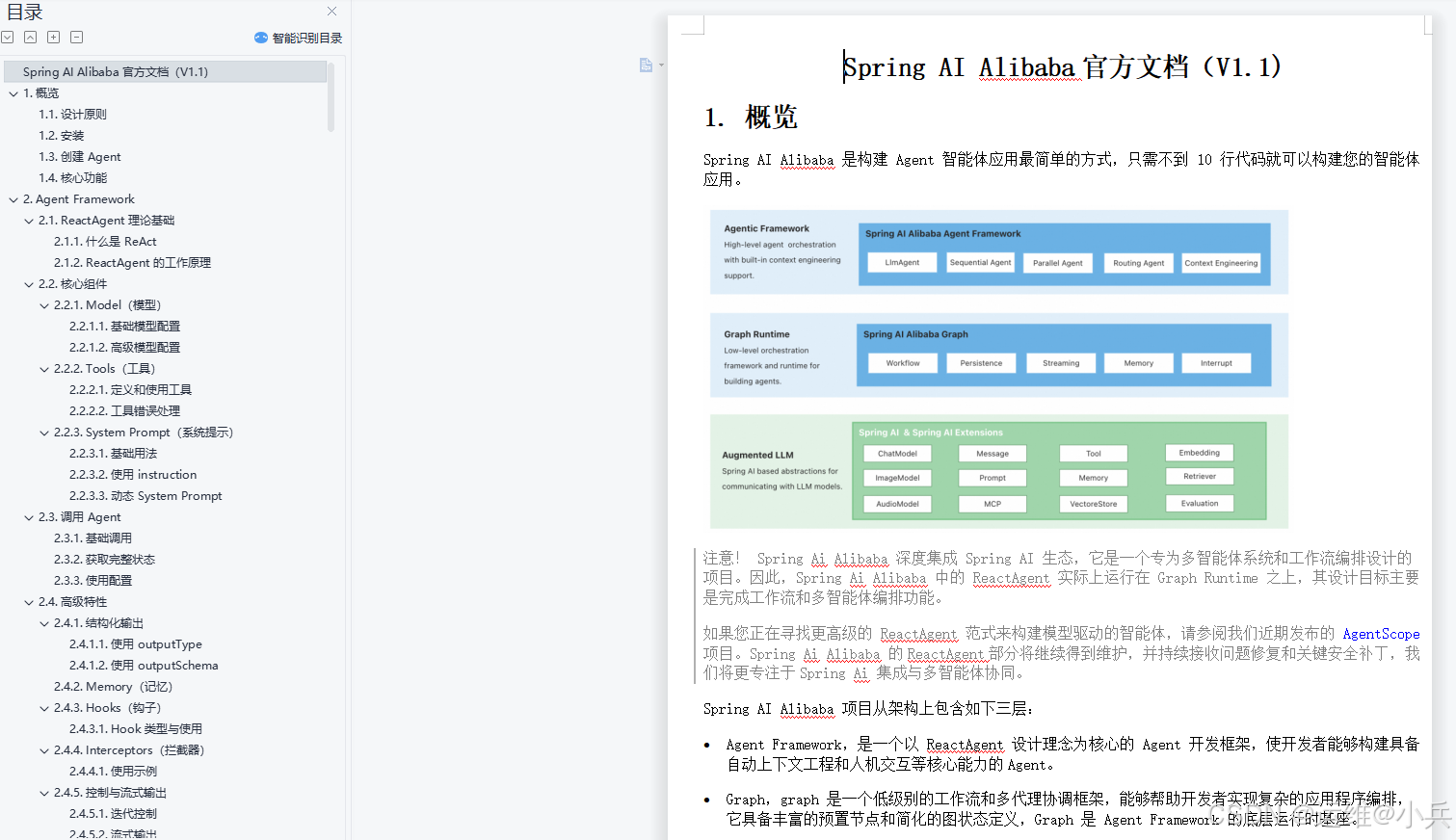Go to 2.3.2. 获取完整状态
The width and height of the screenshot is (1456, 840).
click(x=104, y=560)
